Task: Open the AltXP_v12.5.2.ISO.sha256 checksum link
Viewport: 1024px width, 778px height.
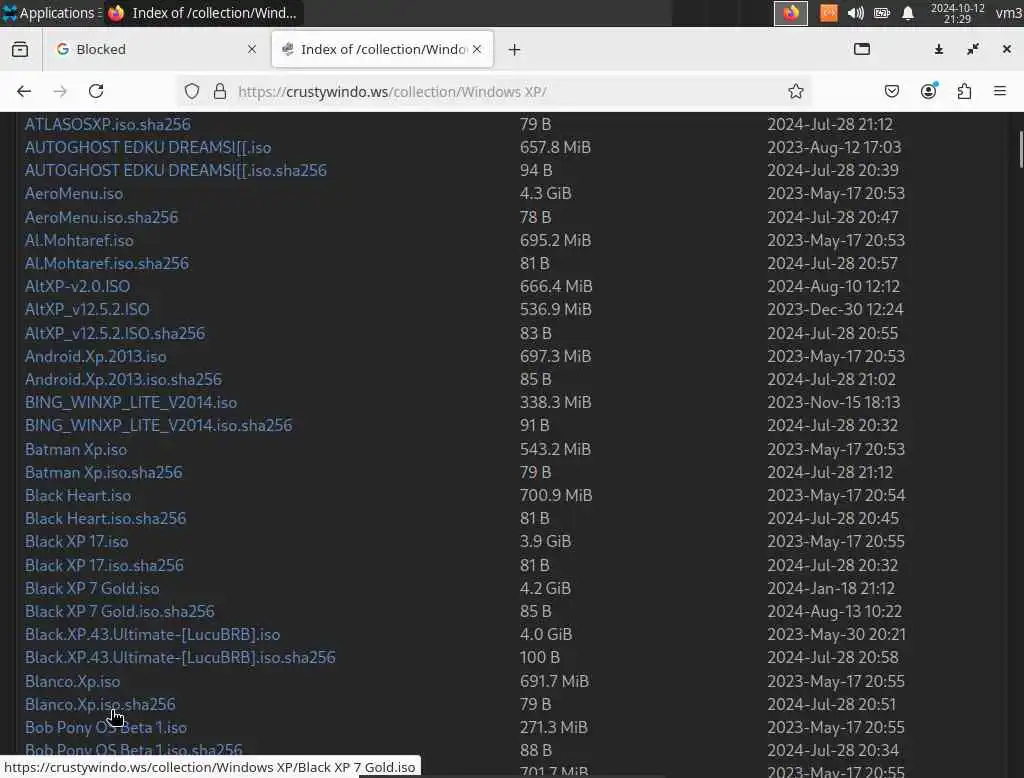Action: pyautogui.click(x=115, y=333)
